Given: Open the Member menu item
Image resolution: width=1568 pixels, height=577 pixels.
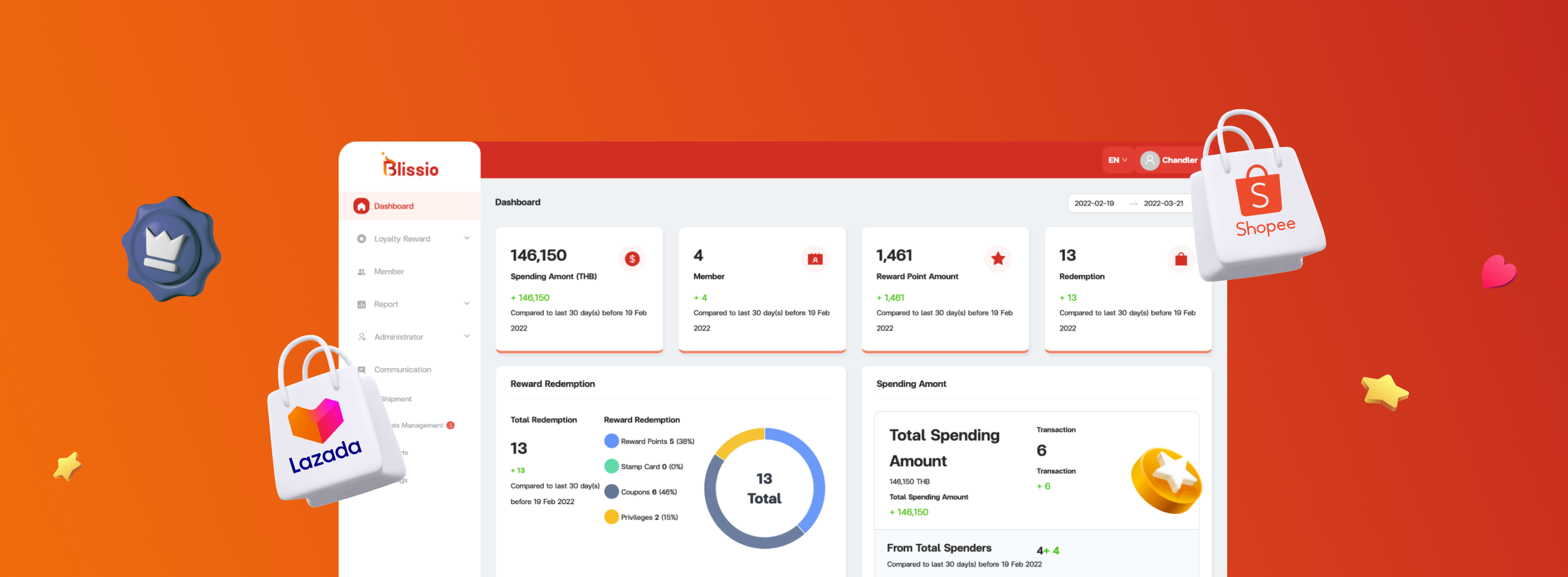Looking at the screenshot, I should (409, 272).
